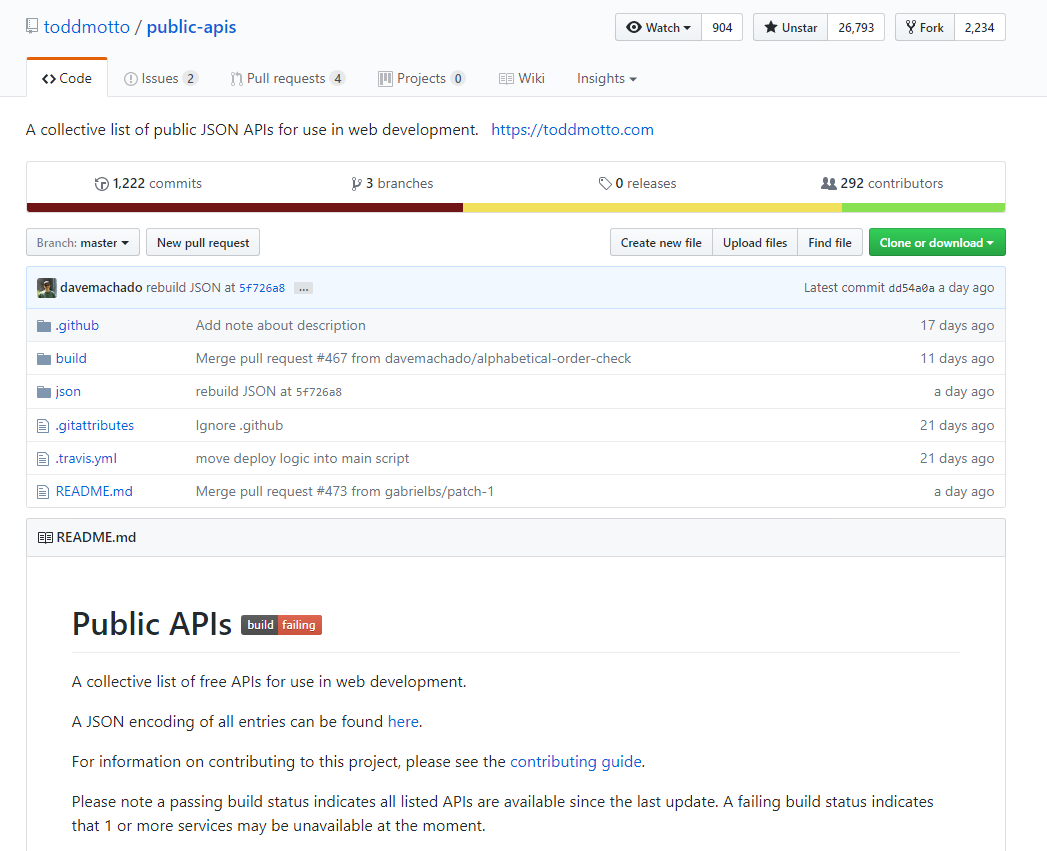
Task: Click the dark red language bar segment
Action: coord(244,208)
